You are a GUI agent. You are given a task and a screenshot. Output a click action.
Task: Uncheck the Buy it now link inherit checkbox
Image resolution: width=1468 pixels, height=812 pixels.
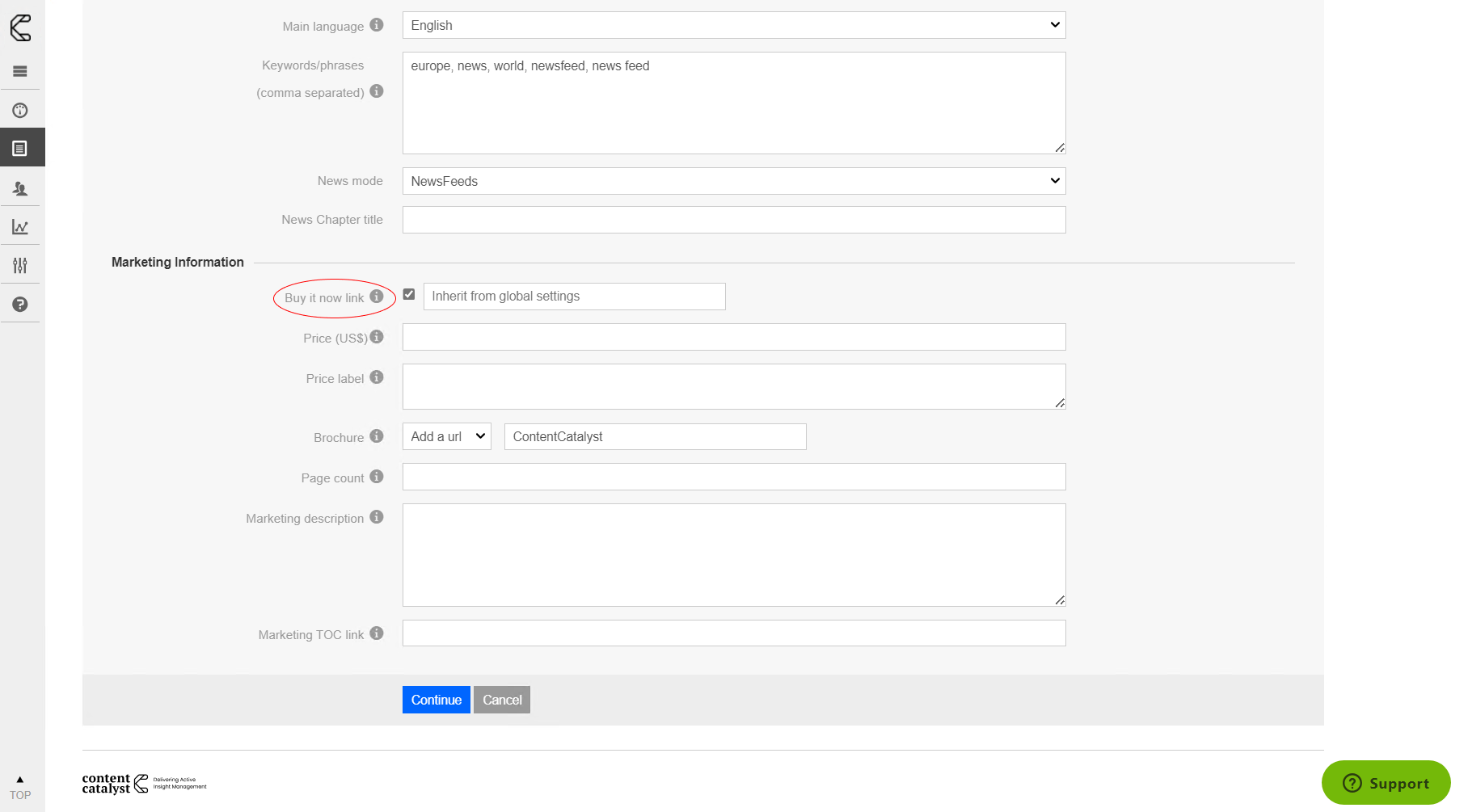pos(409,295)
